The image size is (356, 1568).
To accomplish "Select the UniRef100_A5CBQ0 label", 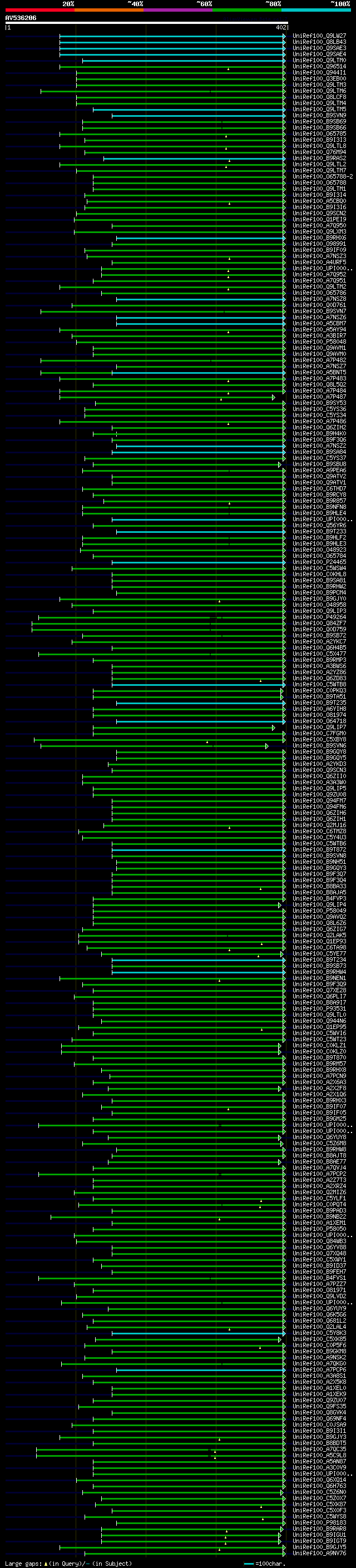I will (319, 201).
